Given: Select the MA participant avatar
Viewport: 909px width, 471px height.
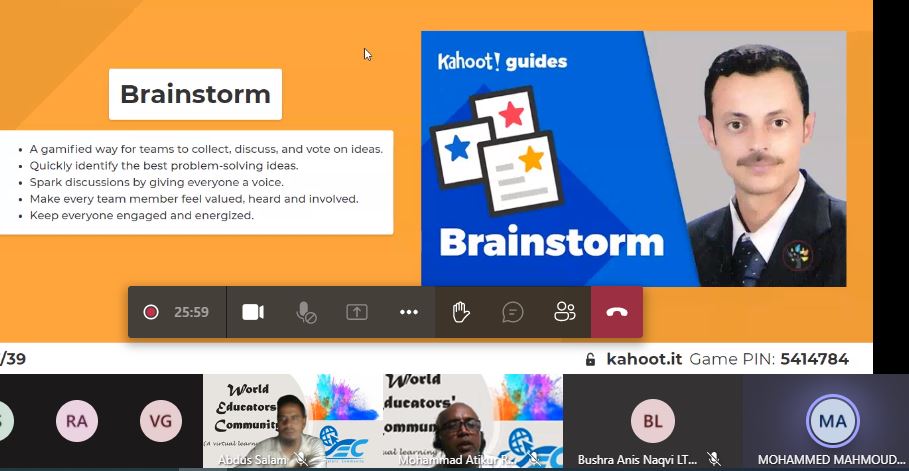Looking at the screenshot, I should click(832, 421).
